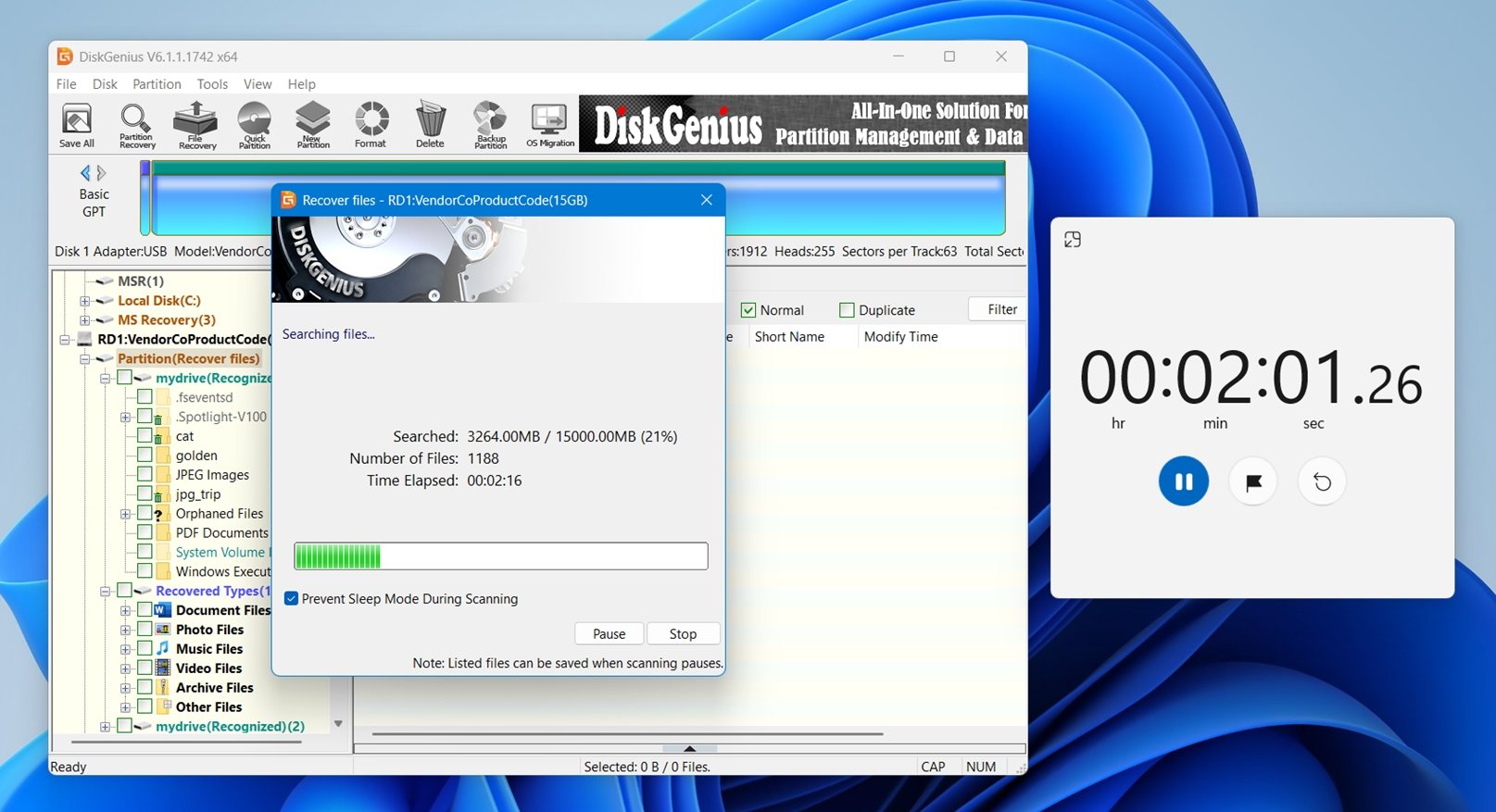Tick the .fseventsd folder checkbox
This screenshot has width=1496, height=812.
point(145,396)
